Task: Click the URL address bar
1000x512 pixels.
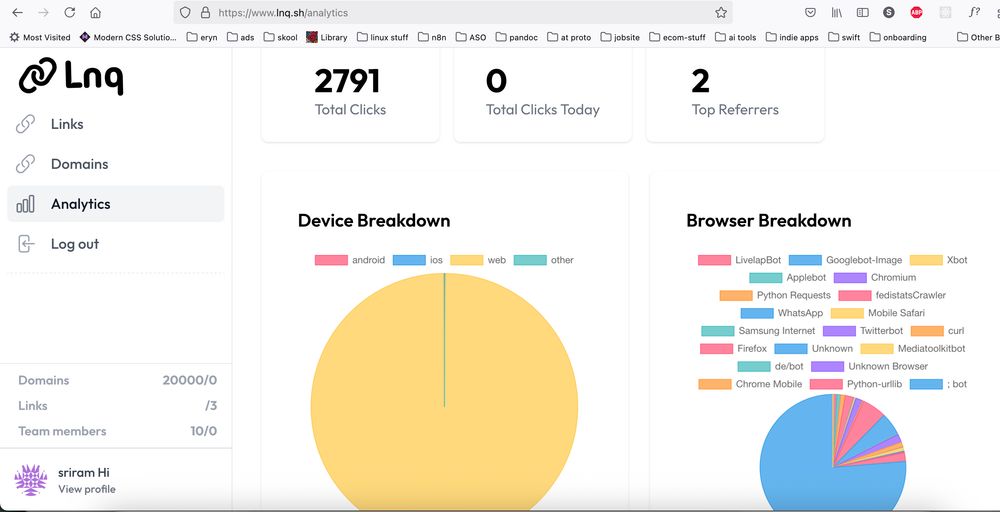Action: click(x=453, y=12)
